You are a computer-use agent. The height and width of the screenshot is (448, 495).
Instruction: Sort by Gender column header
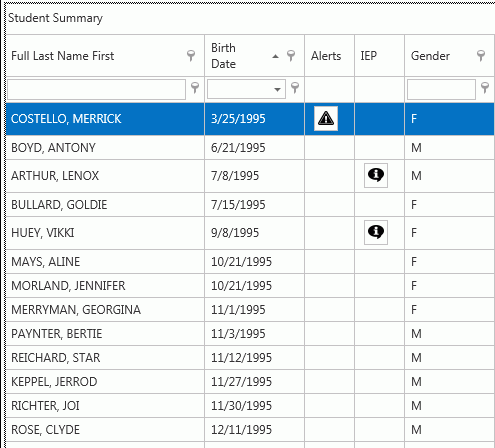click(430, 56)
